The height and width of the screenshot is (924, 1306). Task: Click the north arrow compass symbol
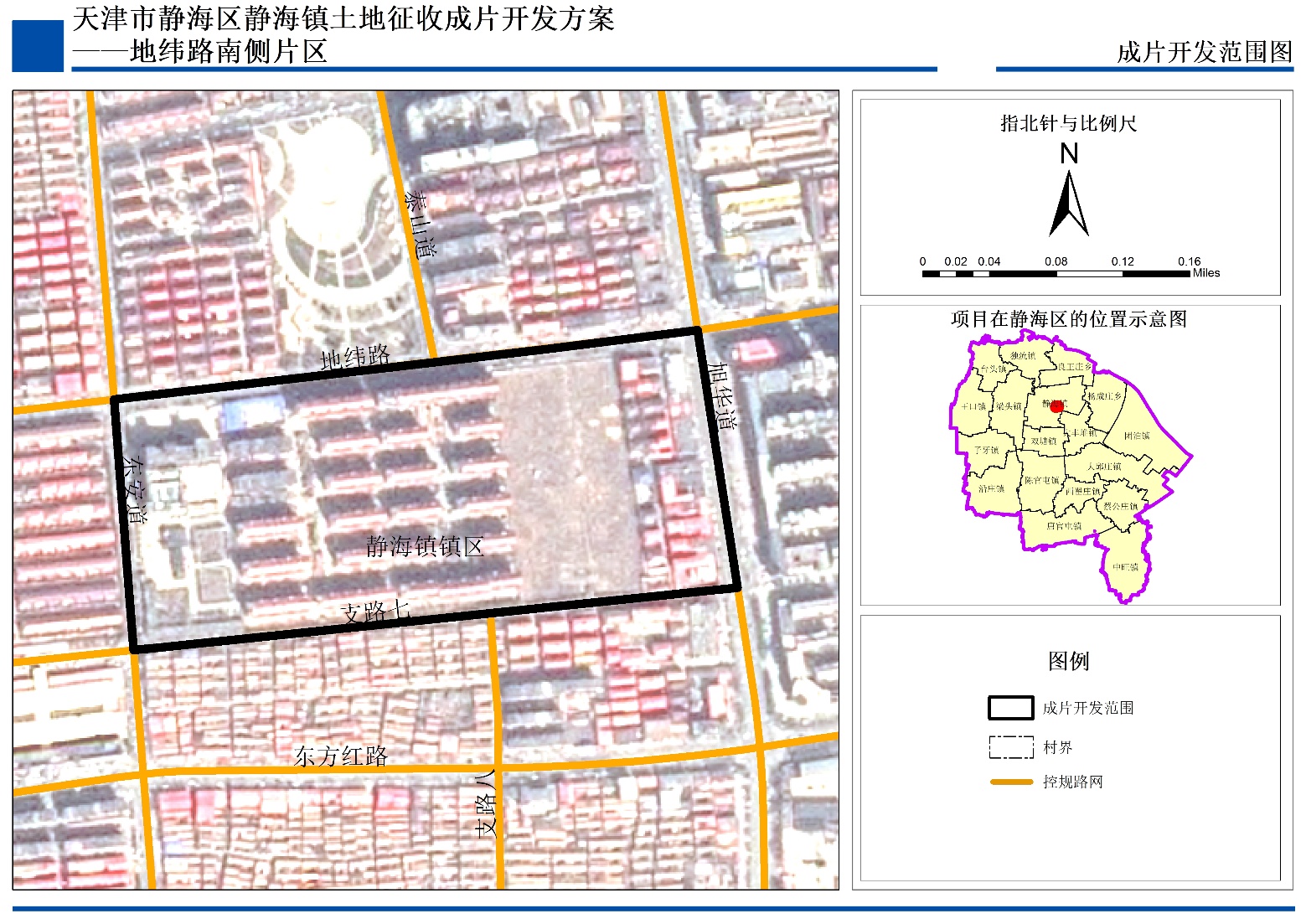pyautogui.click(x=1069, y=204)
